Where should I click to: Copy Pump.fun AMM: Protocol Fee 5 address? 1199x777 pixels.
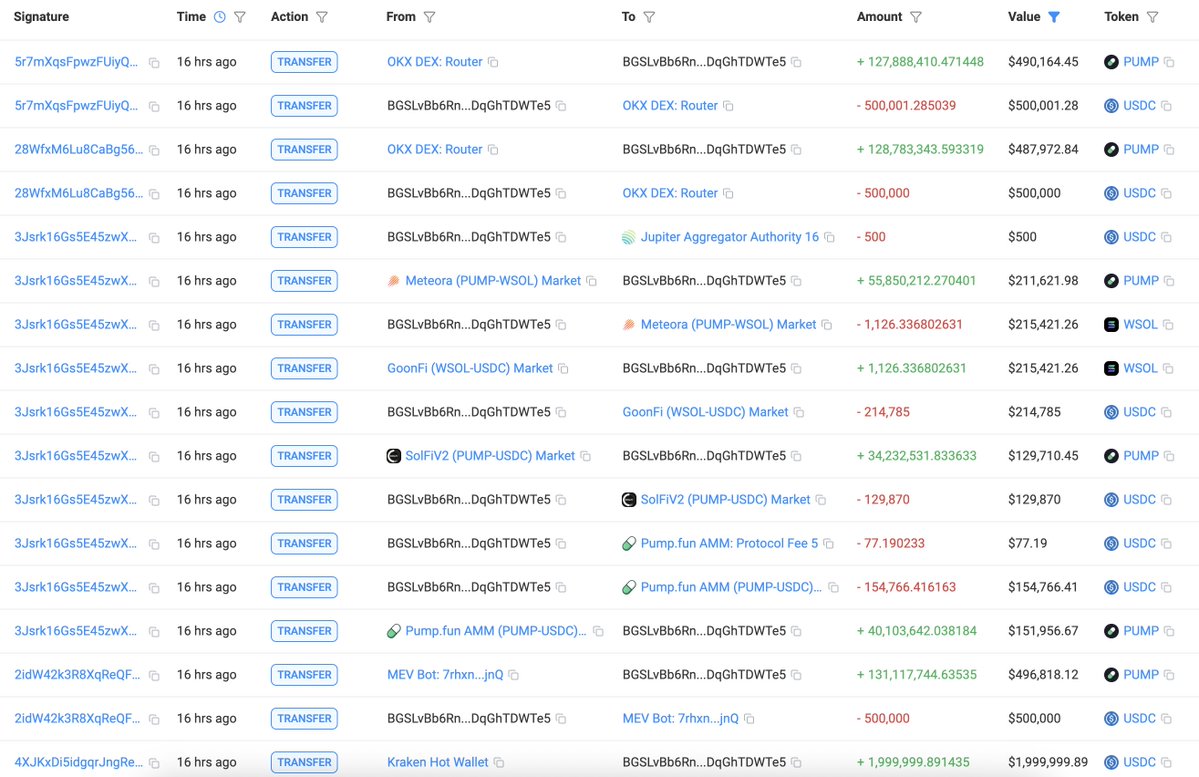point(828,544)
